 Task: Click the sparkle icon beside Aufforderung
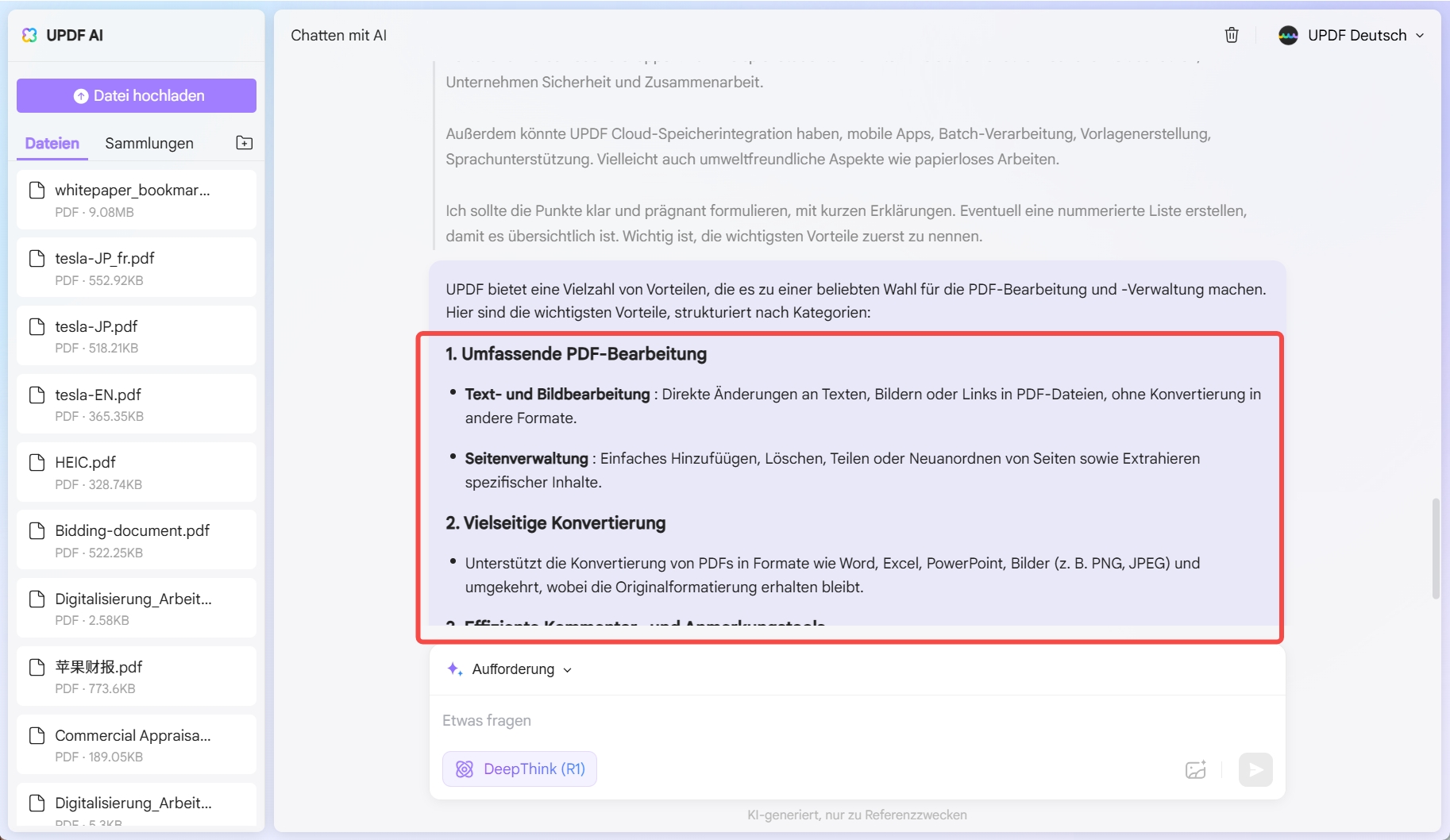(454, 669)
